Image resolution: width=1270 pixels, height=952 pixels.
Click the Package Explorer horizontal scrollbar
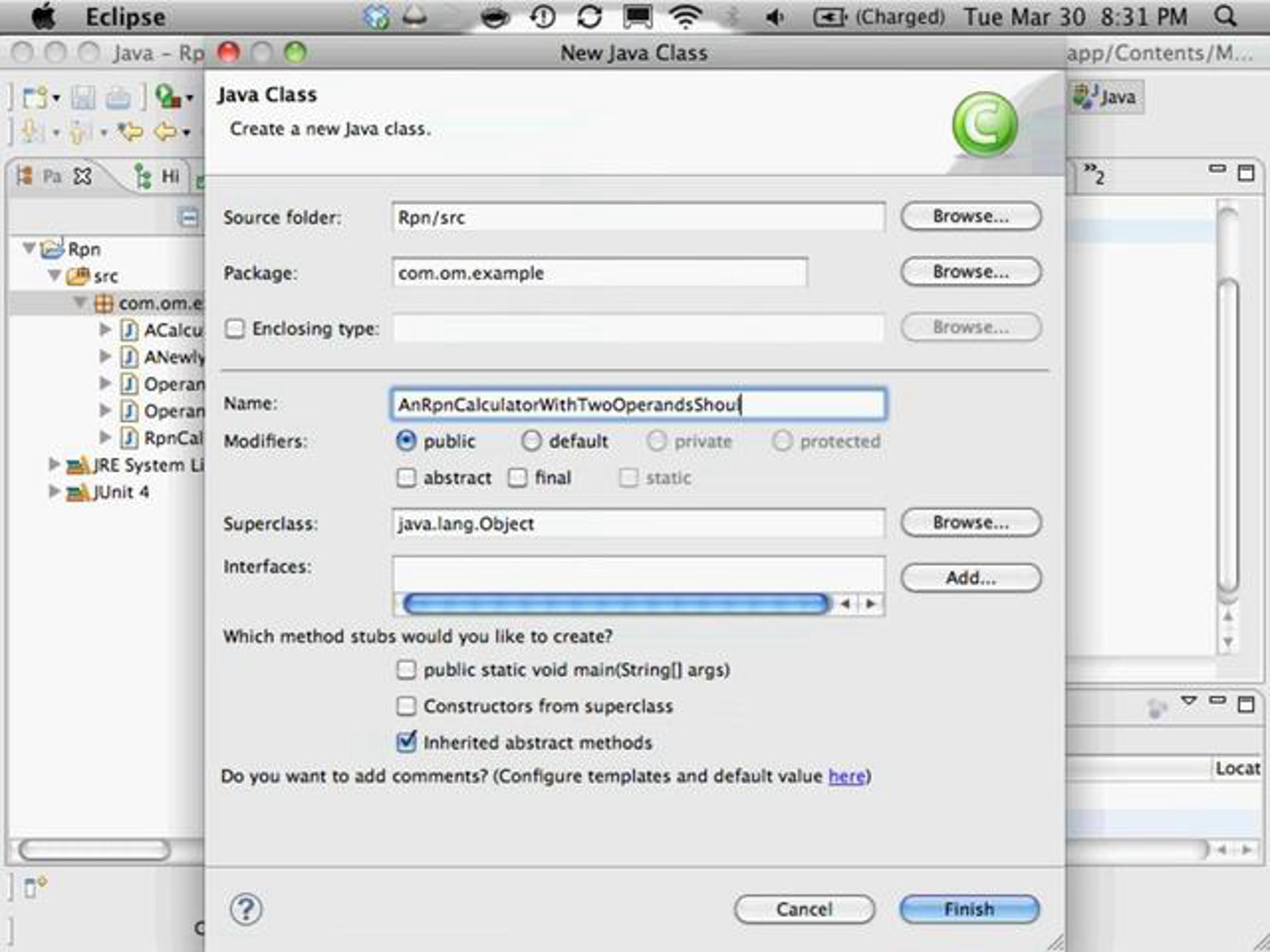[94, 849]
